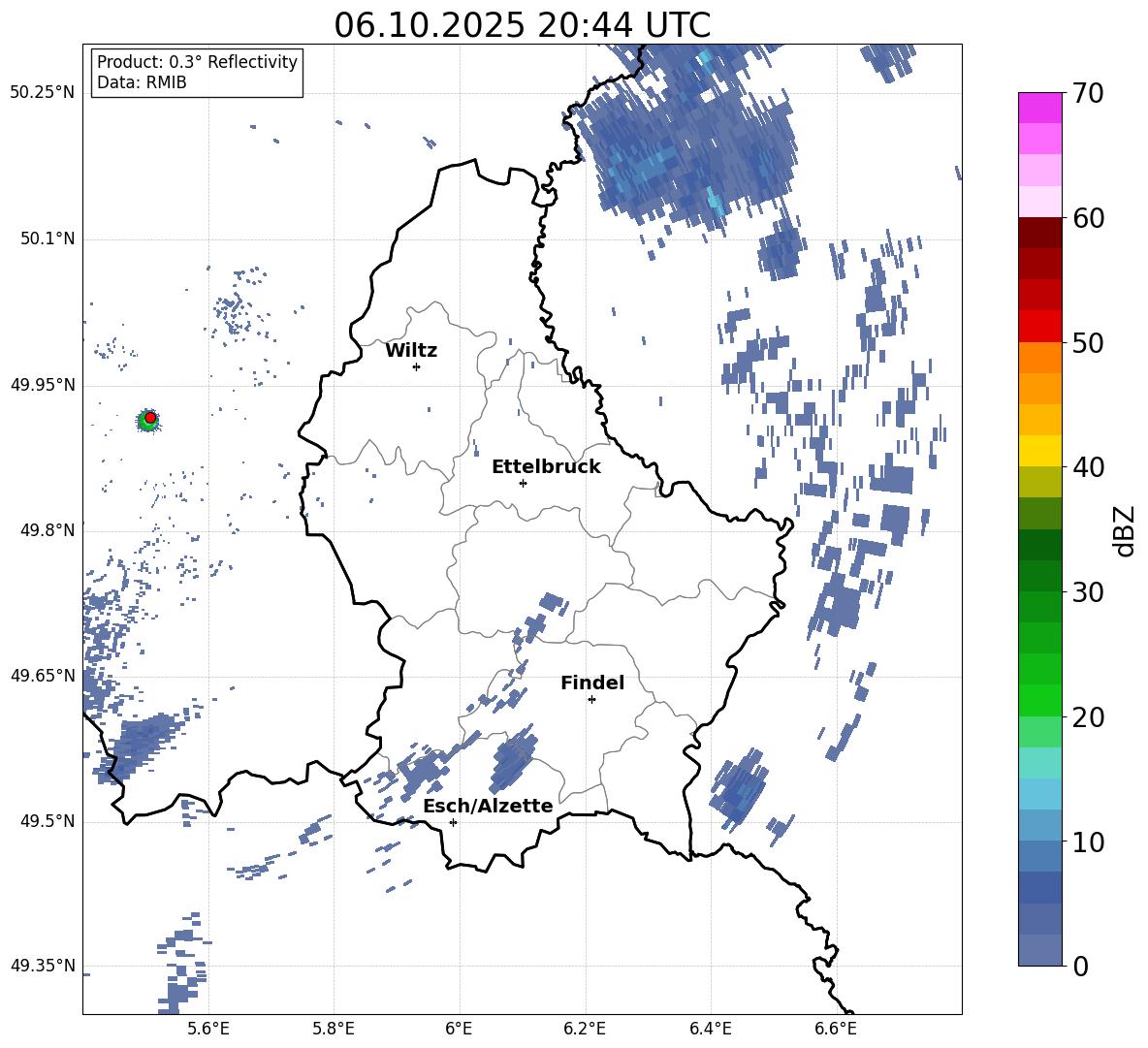This screenshot has height=1048, width=1148.
Task: Click the 49.8°N latitude label
Action: tap(48, 530)
